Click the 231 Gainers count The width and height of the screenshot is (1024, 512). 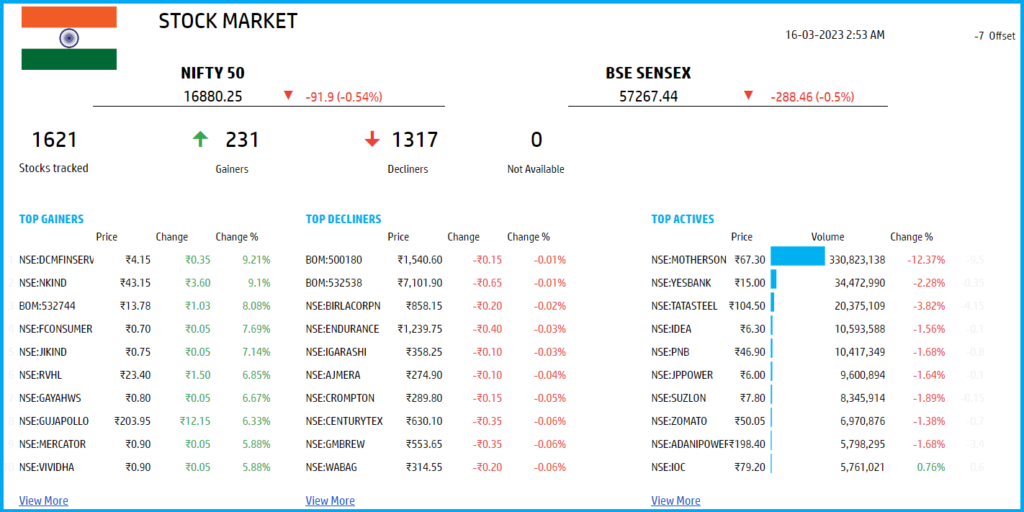click(242, 139)
